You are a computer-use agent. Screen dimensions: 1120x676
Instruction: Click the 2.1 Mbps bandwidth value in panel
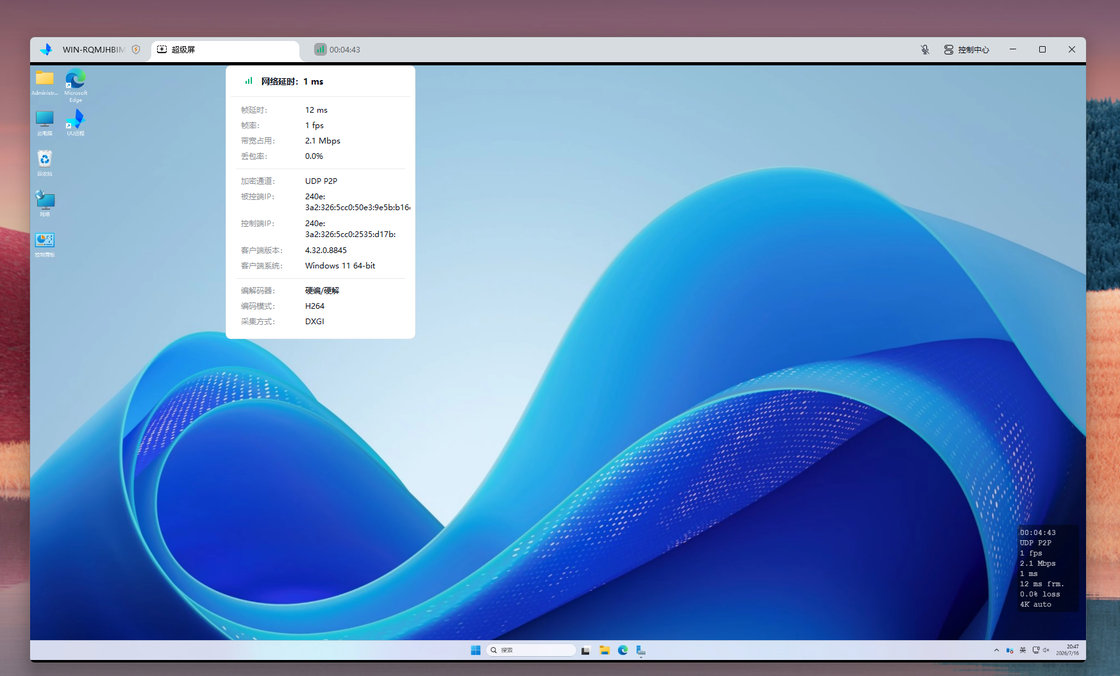[x=323, y=141]
